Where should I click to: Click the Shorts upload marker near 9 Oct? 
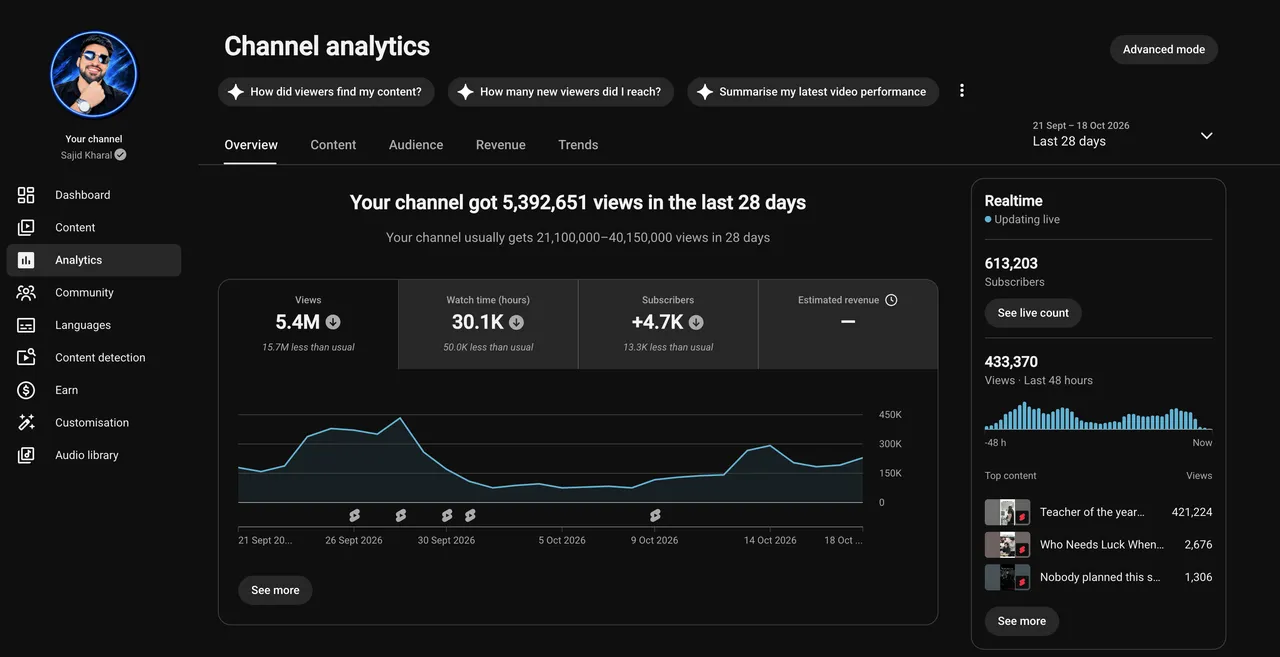[x=655, y=515]
